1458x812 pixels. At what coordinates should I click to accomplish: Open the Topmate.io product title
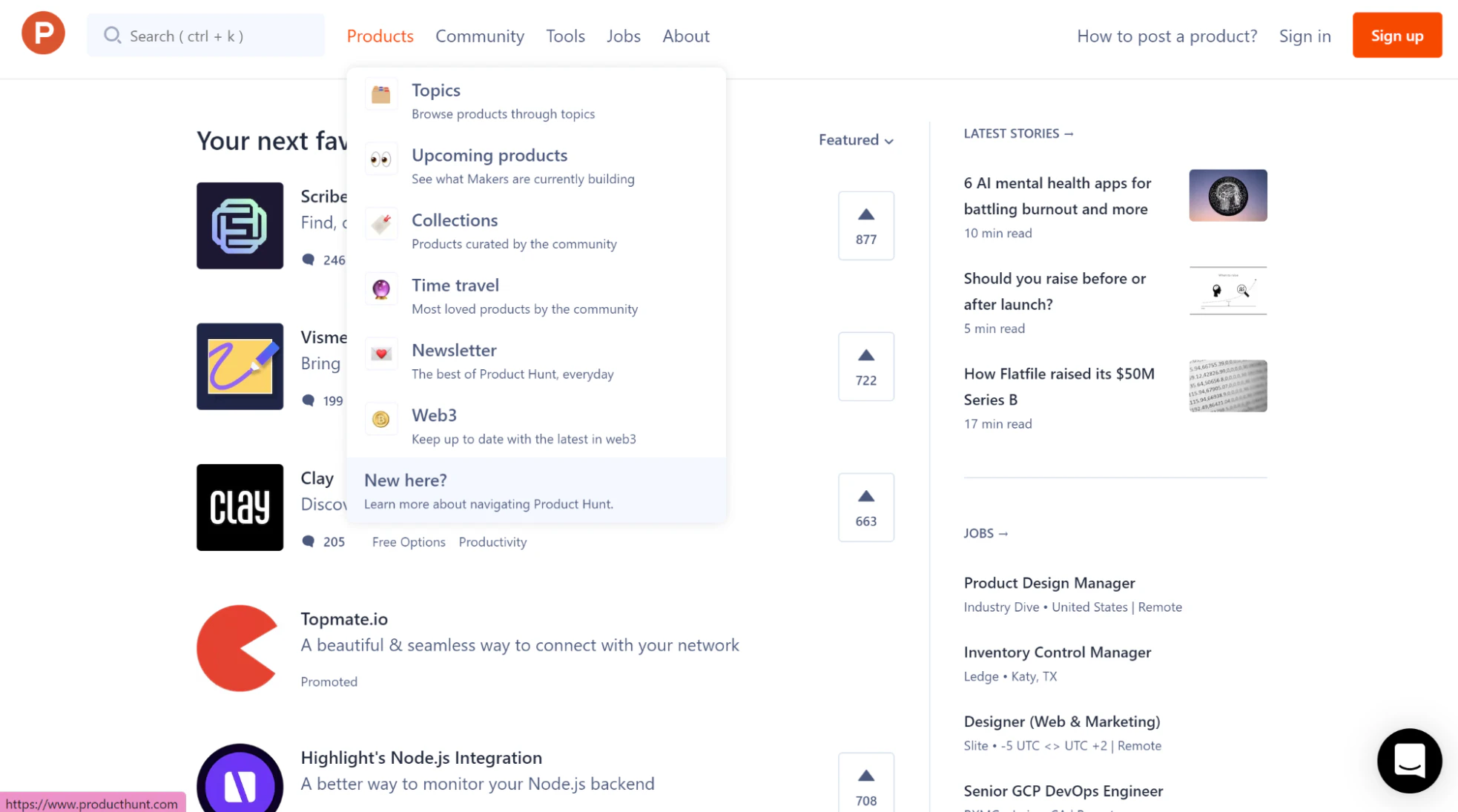coord(344,618)
